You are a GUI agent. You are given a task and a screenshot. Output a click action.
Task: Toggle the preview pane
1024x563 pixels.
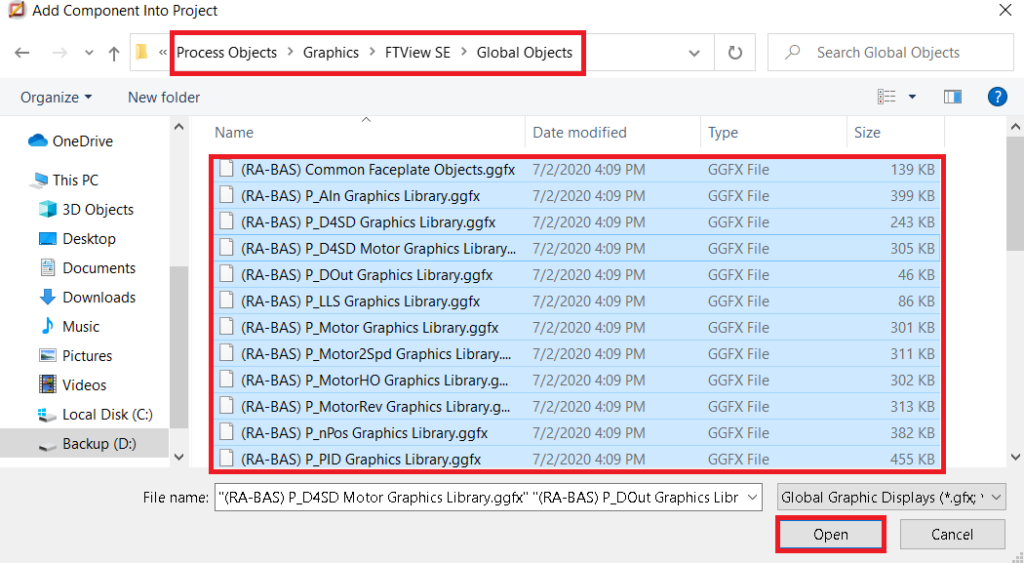click(x=953, y=97)
